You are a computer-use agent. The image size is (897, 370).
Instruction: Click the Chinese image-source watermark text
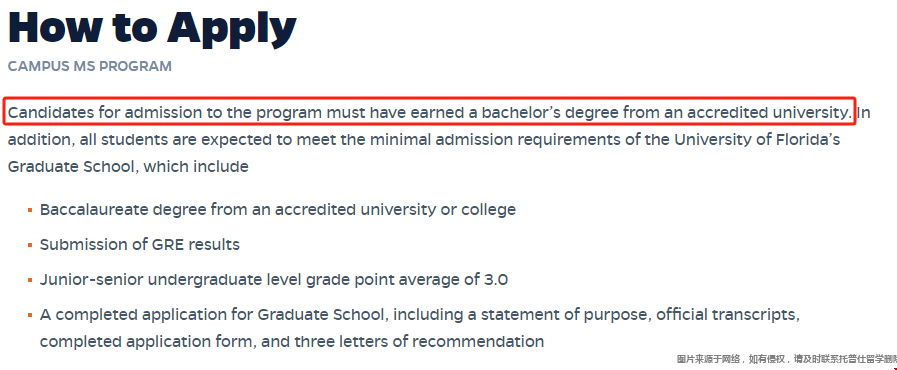(787, 359)
